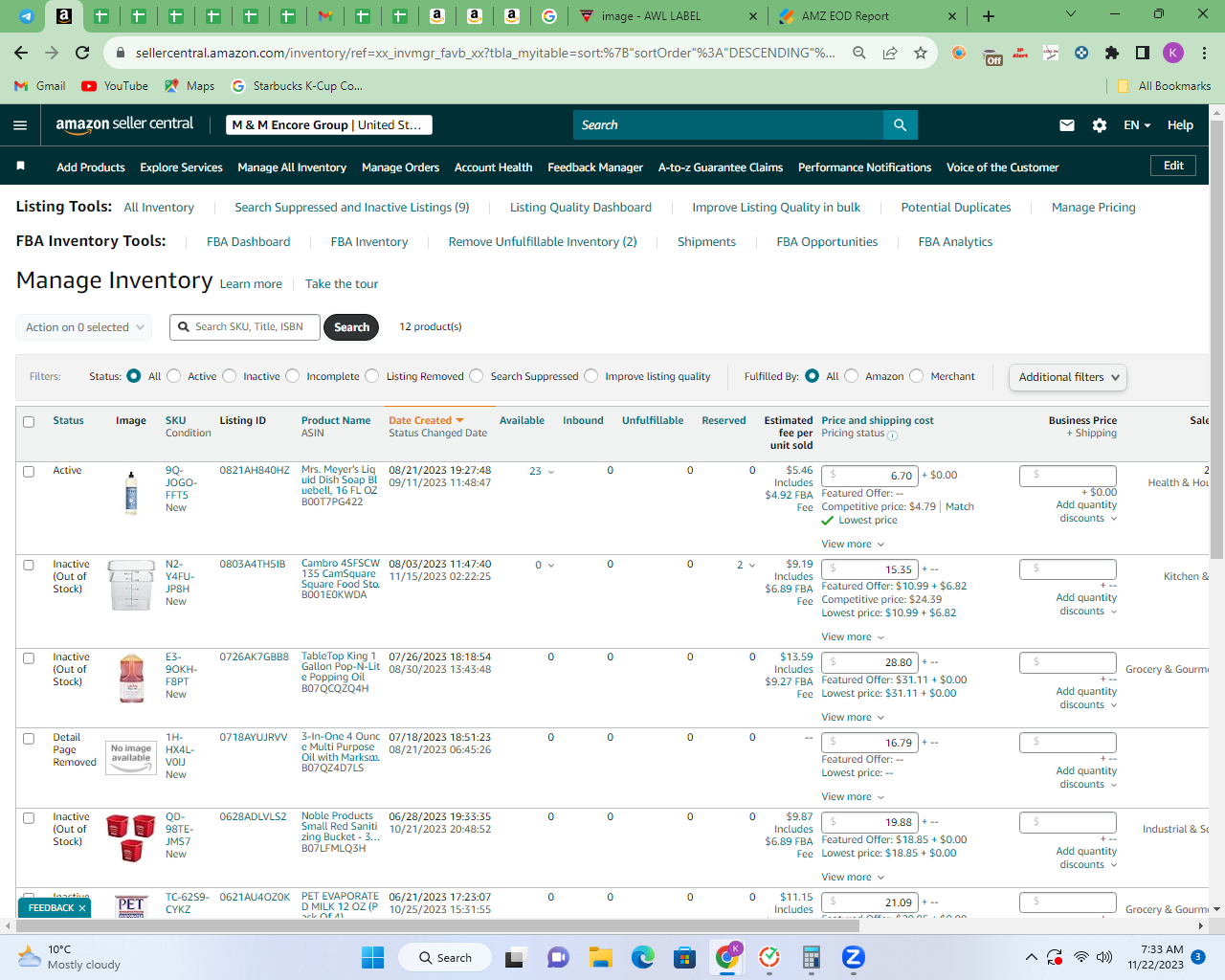Image resolution: width=1225 pixels, height=980 pixels.
Task: Choose the Search Suppressed status filter radio
Action: click(477, 376)
